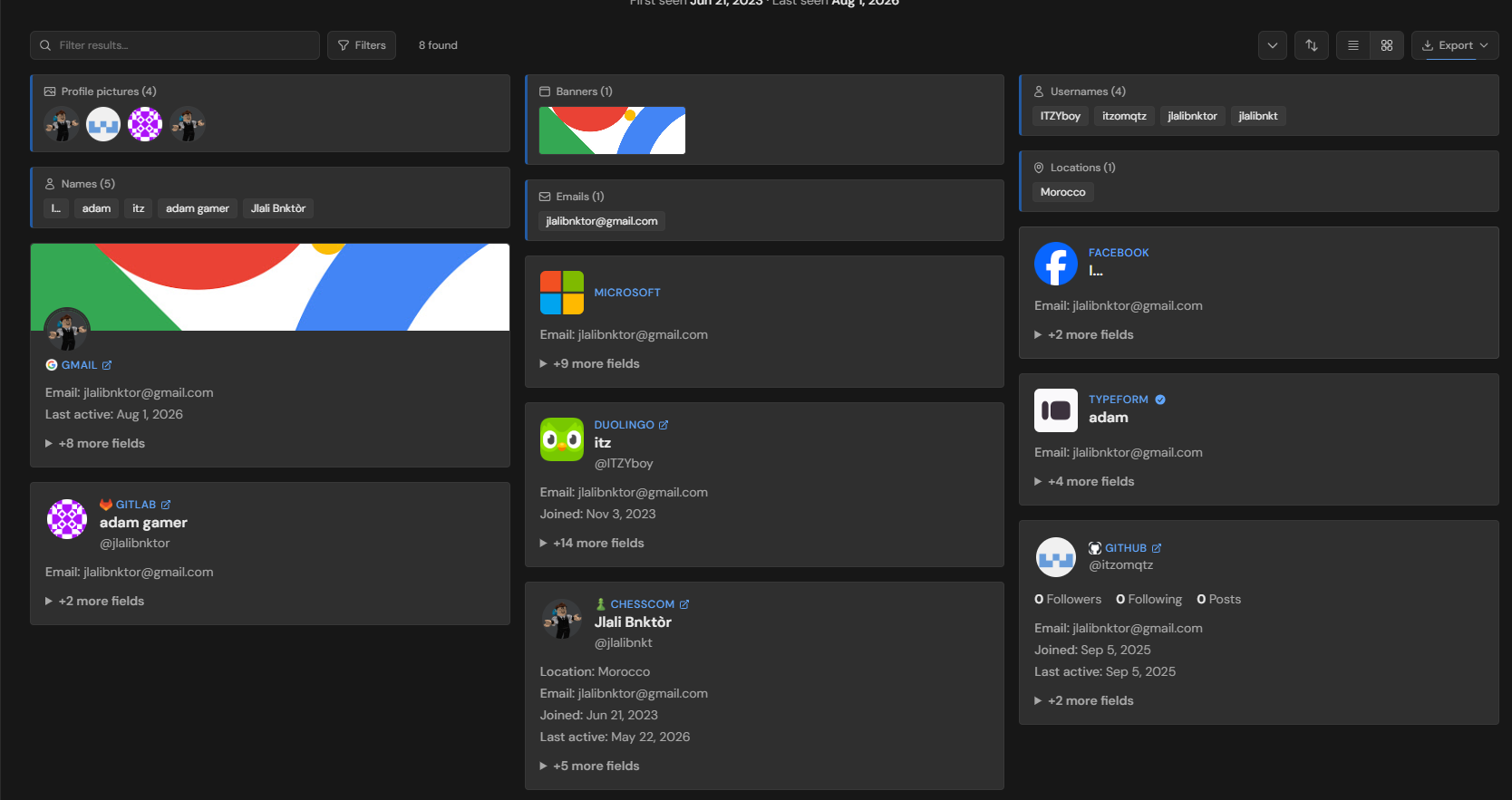Expand +14 more fields in Duolingo card
1512x800 pixels.
coord(592,543)
